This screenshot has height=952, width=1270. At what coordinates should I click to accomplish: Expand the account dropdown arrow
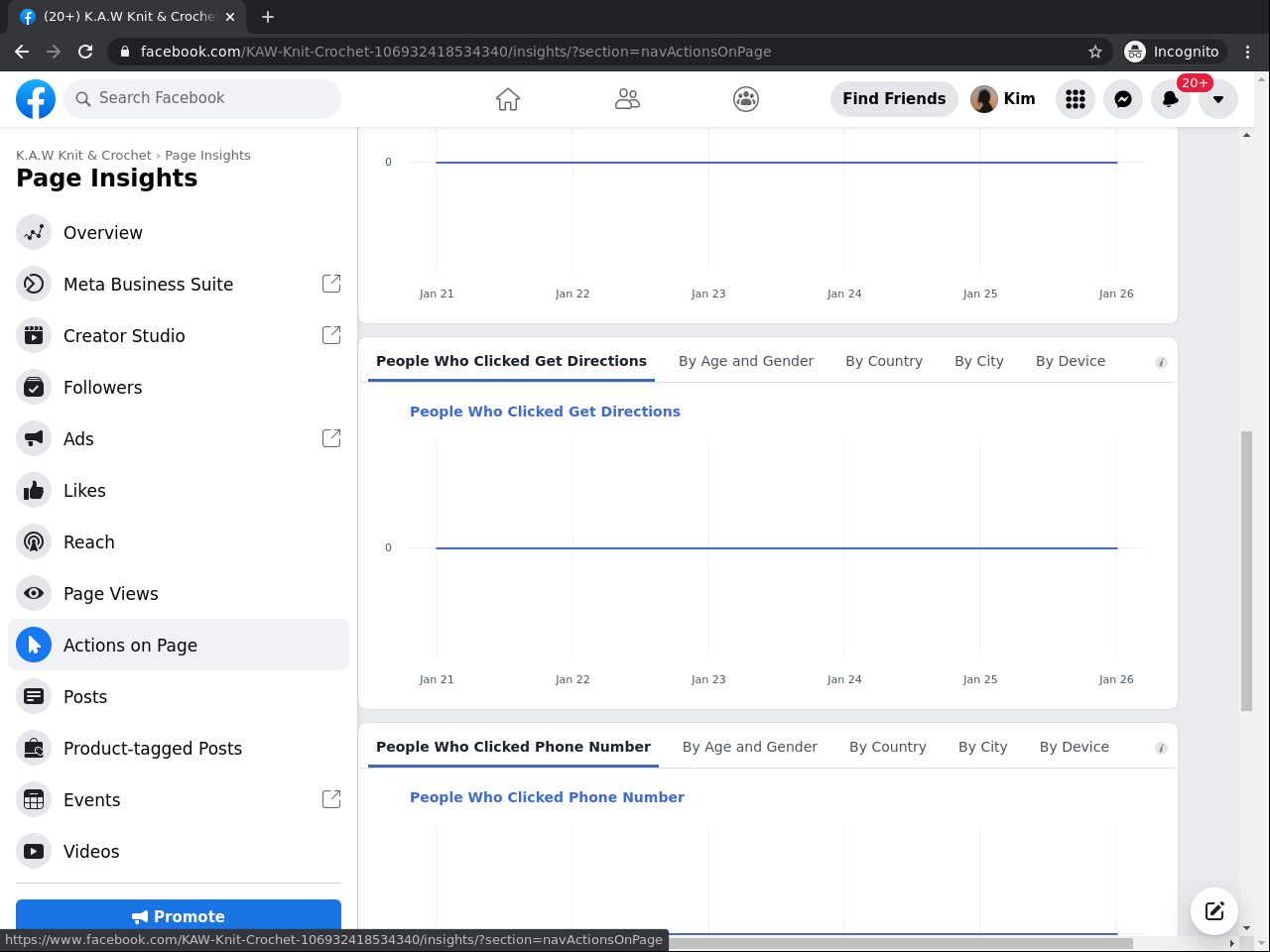pyautogui.click(x=1218, y=99)
